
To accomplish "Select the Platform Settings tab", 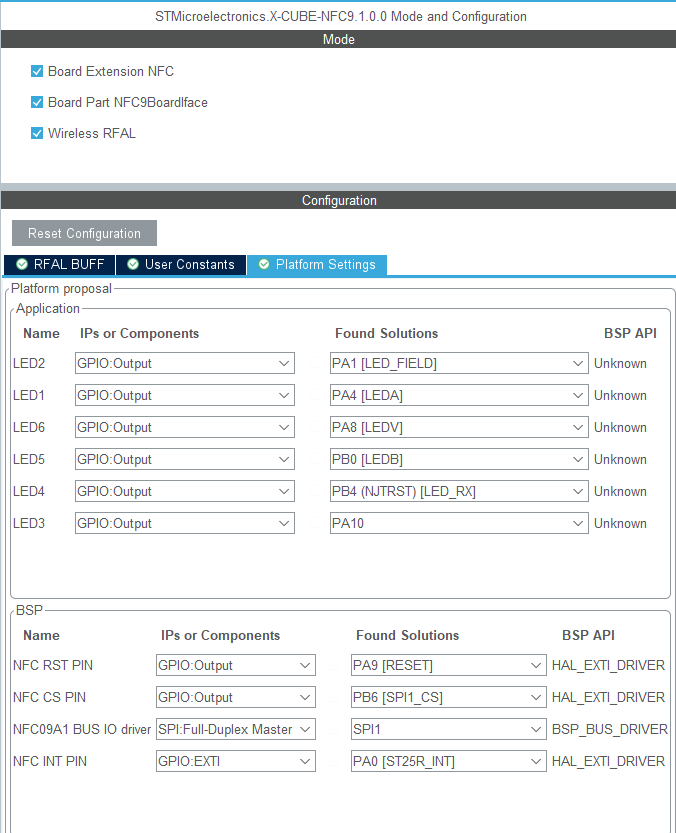I will (x=317, y=265).
